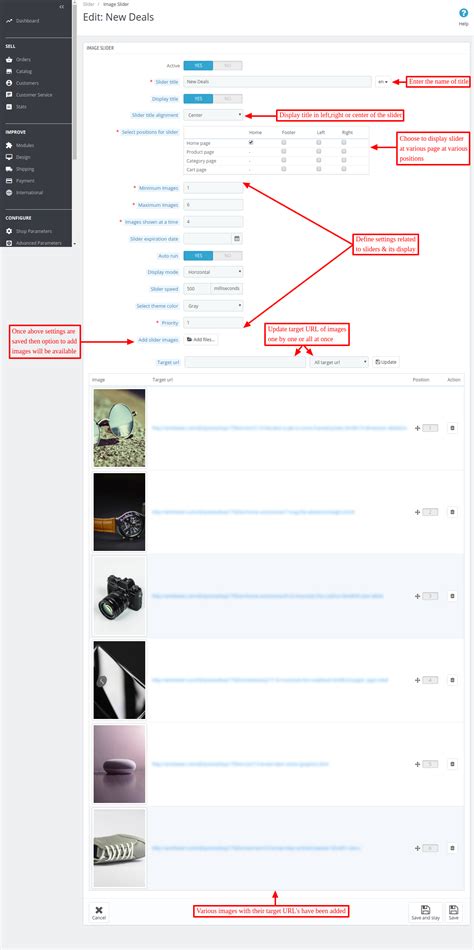474x950 pixels.
Task: Click the Add files button
Action: (x=201, y=340)
